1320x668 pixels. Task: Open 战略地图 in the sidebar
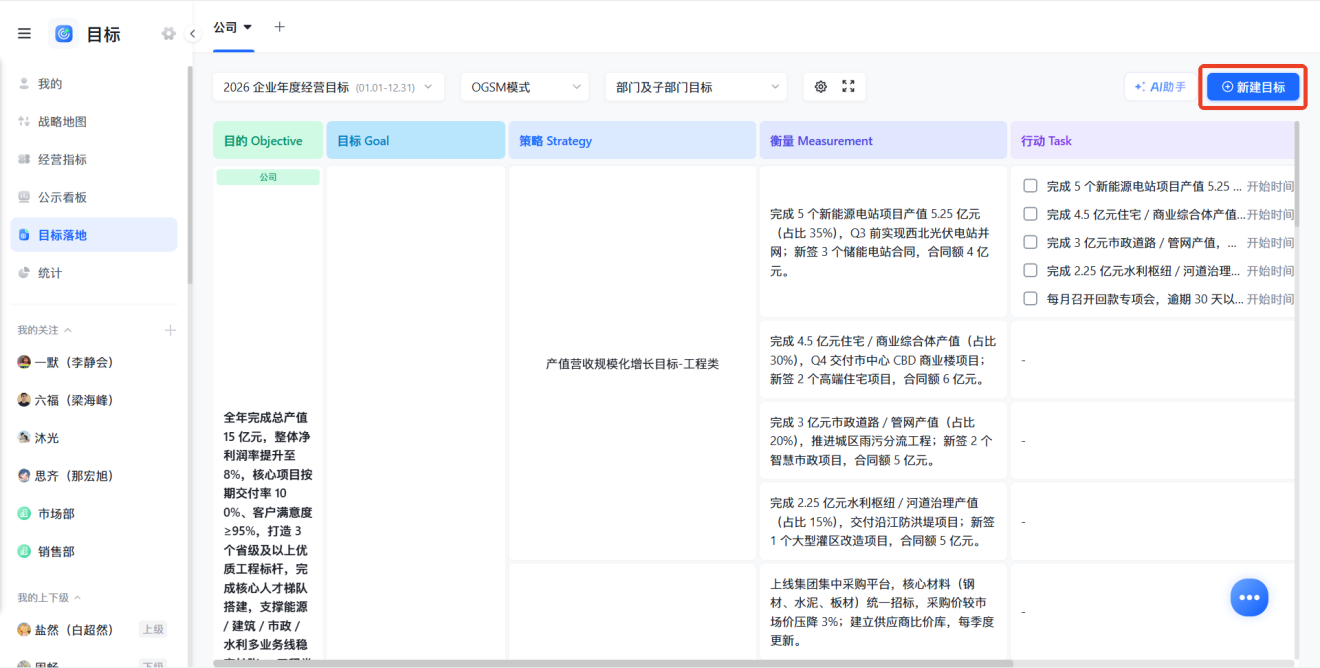pyautogui.click(x=94, y=122)
